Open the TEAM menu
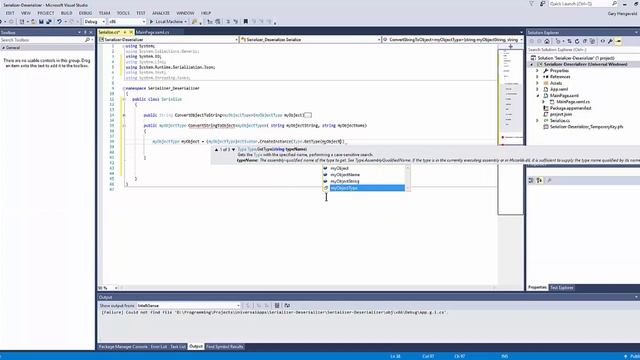The image size is (640, 360). point(104,13)
